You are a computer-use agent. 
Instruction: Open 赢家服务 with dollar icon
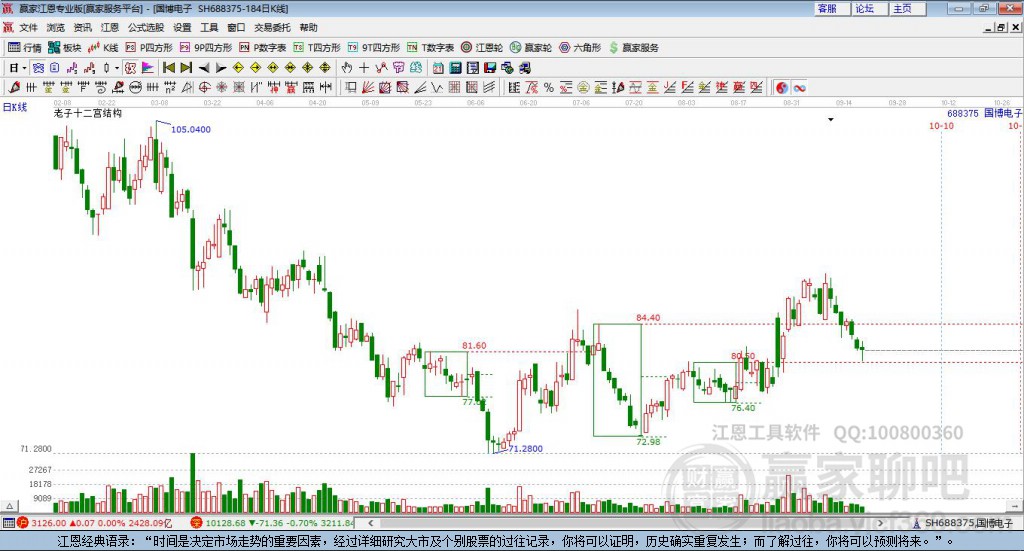pos(633,48)
